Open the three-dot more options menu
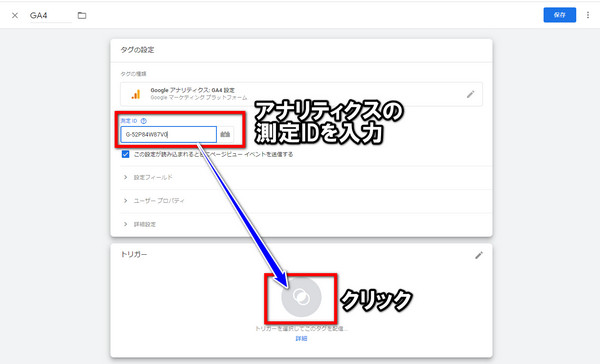The width and height of the screenshot is (600, 364). [588, 15]
